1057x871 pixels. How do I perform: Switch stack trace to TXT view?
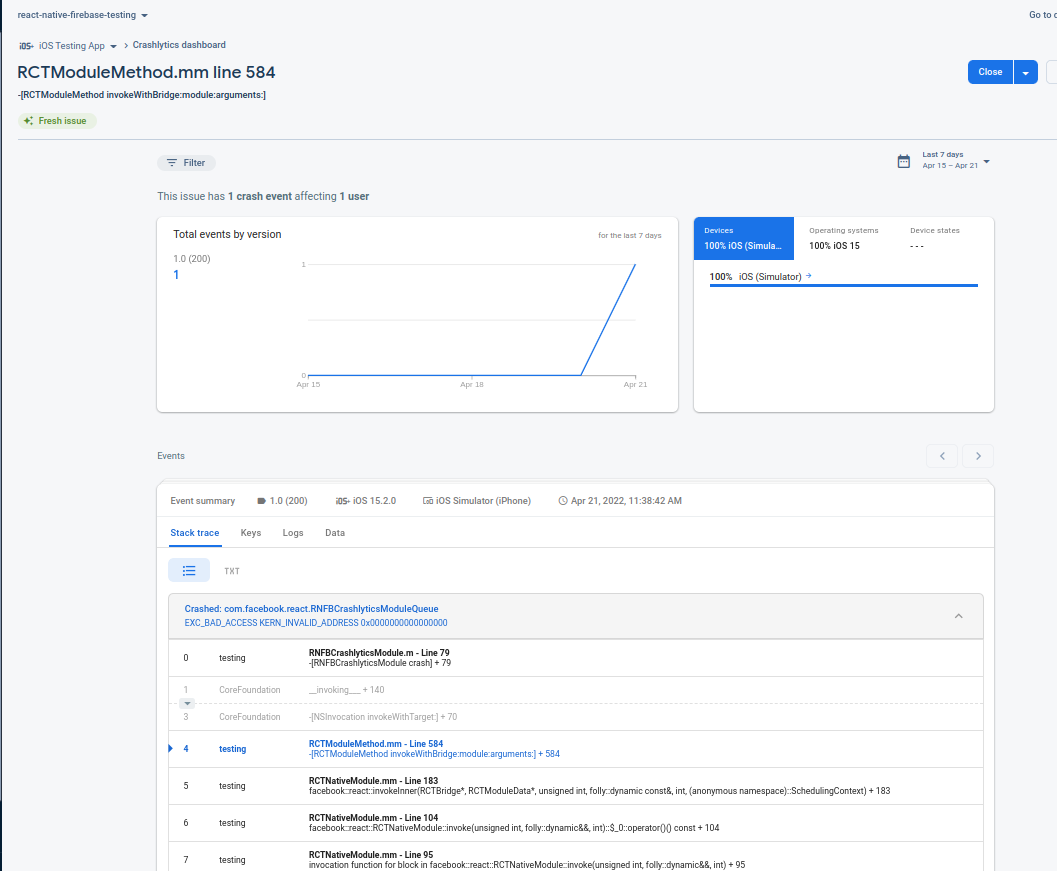click(232, 570)
